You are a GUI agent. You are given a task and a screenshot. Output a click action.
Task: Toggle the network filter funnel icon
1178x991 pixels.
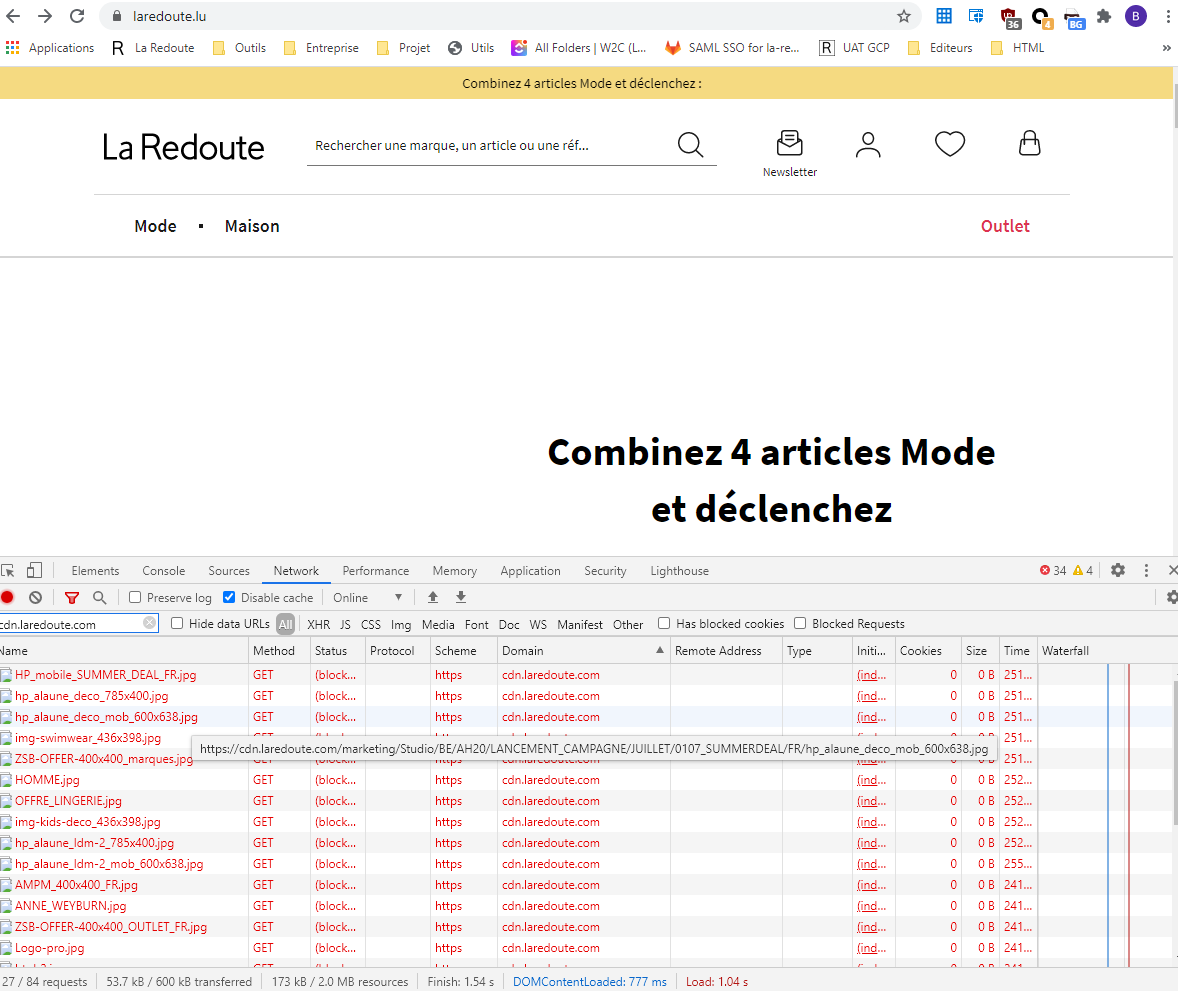[x=71, y=597]
